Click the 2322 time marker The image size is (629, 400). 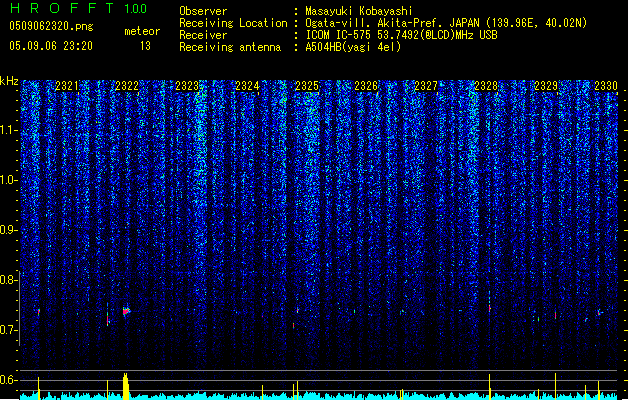click(x=127, y=85)
